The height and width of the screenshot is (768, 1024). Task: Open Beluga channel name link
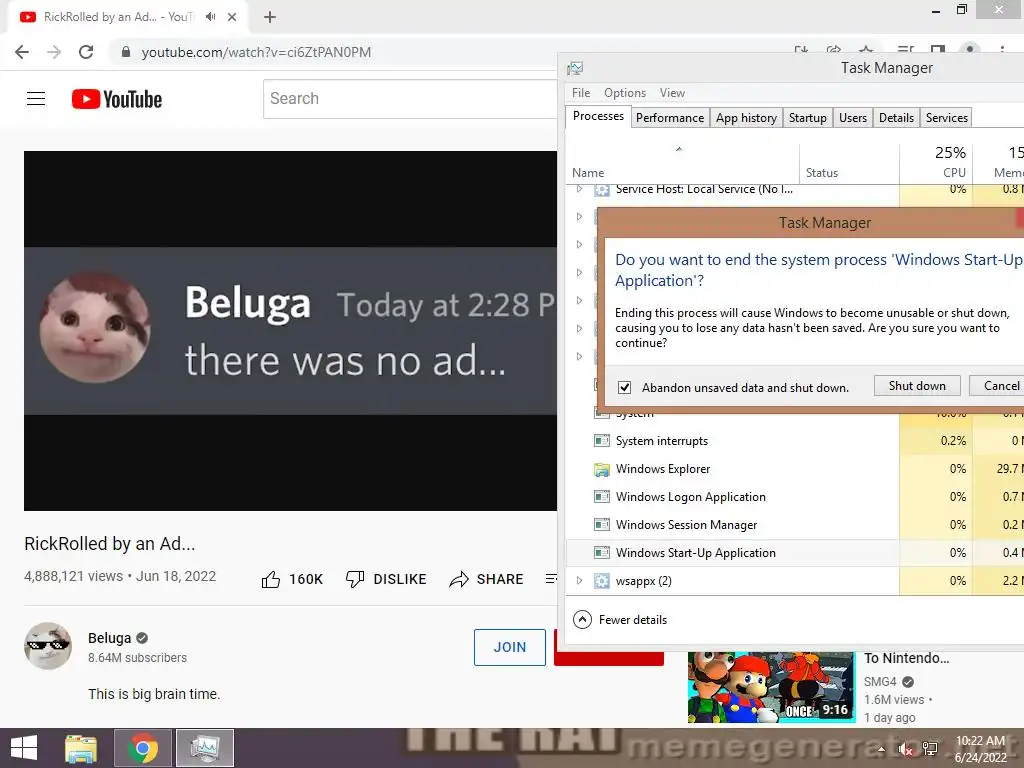click(110, 638)
